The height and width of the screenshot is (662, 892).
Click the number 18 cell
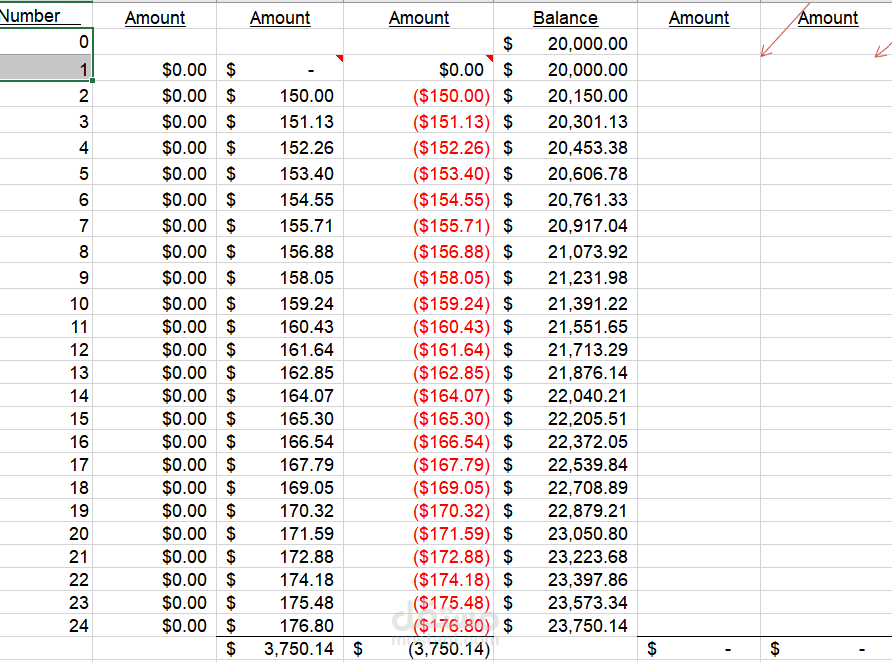46,487
